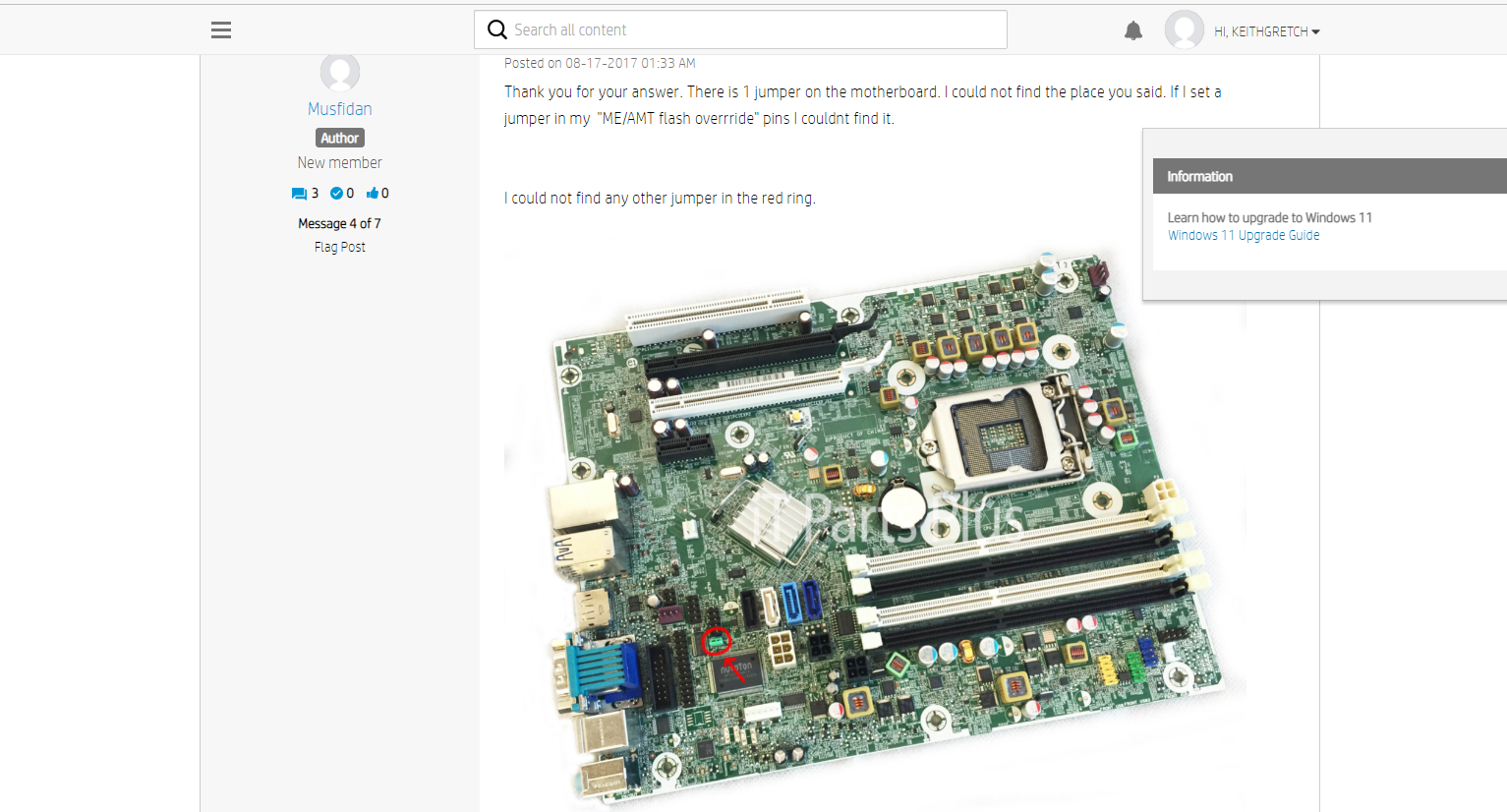This screenshot has height=812, width=1507.
Task: Click Musfidan's avatar picture
Action: tap(339, 73)
